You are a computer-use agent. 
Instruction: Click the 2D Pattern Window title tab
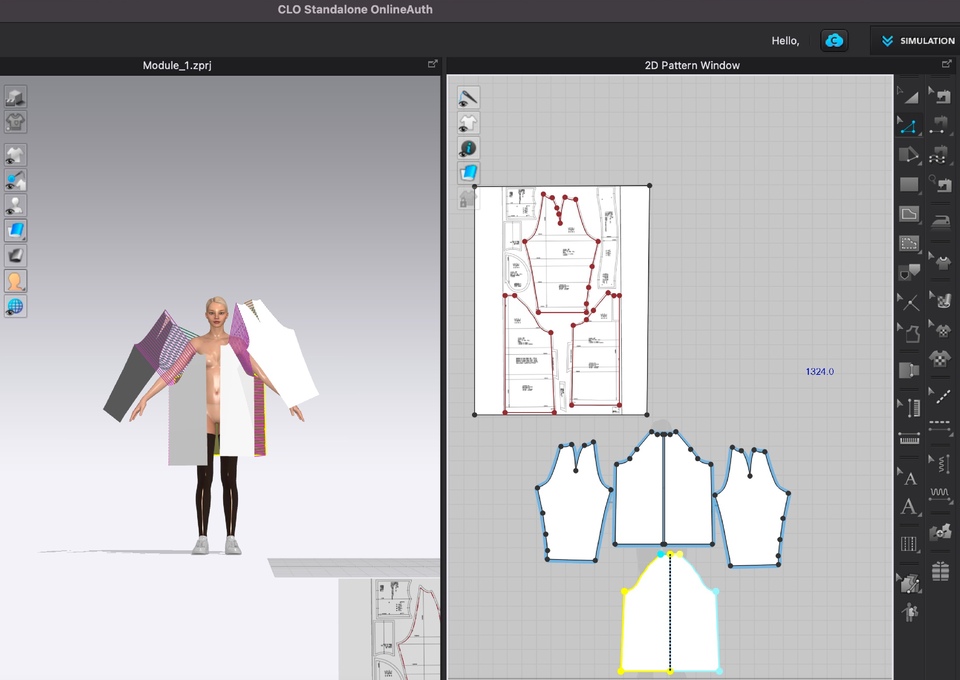pos(692,65)
